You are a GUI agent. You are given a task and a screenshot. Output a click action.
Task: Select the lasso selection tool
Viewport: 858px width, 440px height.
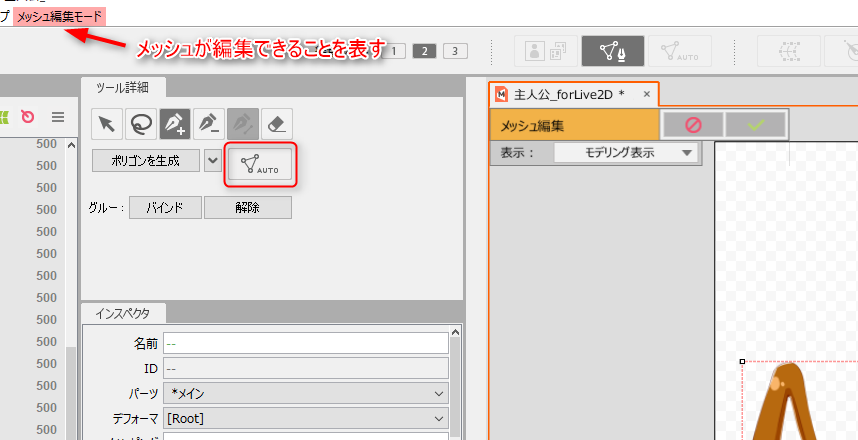click(x=141, y=124)
